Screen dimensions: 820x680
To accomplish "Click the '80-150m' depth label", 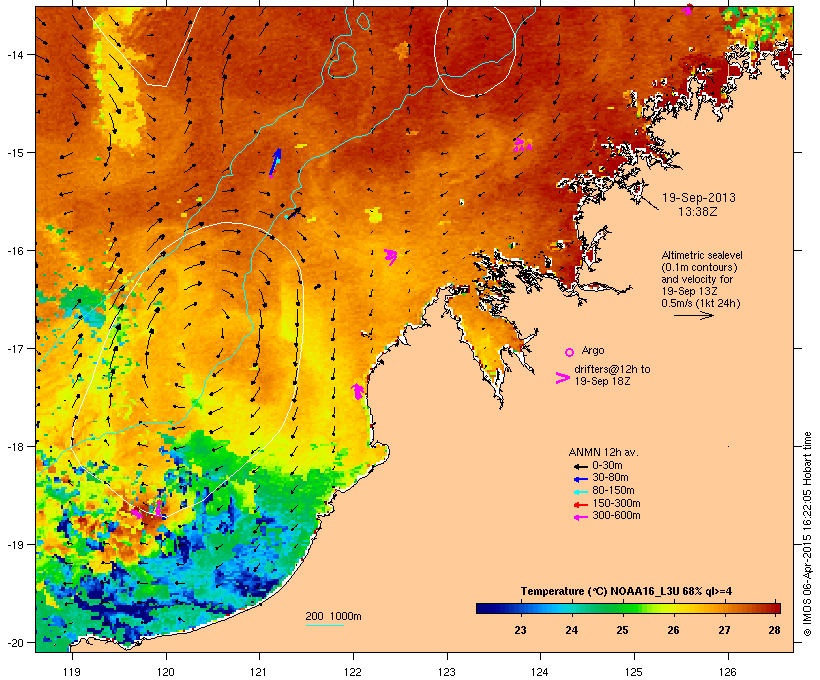I will coord(613,491).
